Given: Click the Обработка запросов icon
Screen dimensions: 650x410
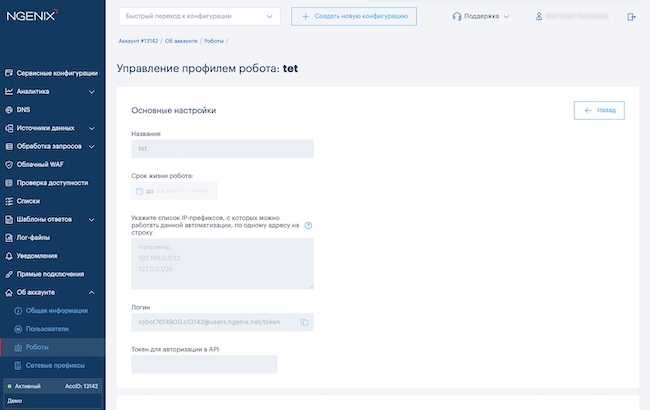Looking at the screenshot, I should [x=9, y=146].
